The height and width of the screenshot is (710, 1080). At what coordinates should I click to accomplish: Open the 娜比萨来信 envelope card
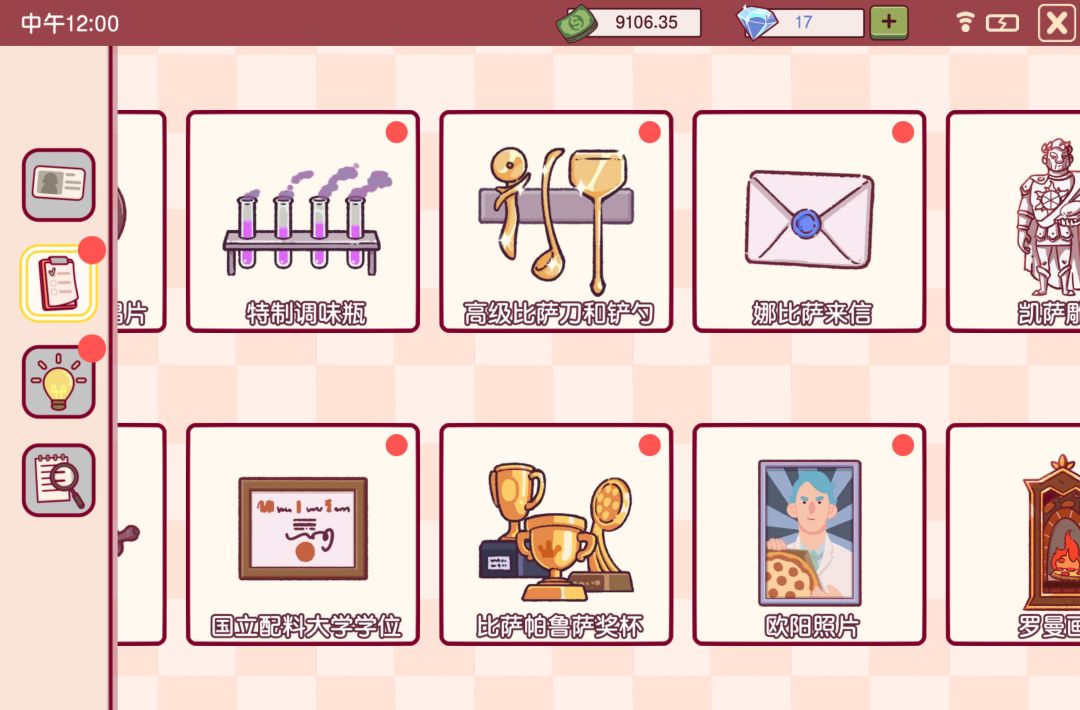click(809, 222)
